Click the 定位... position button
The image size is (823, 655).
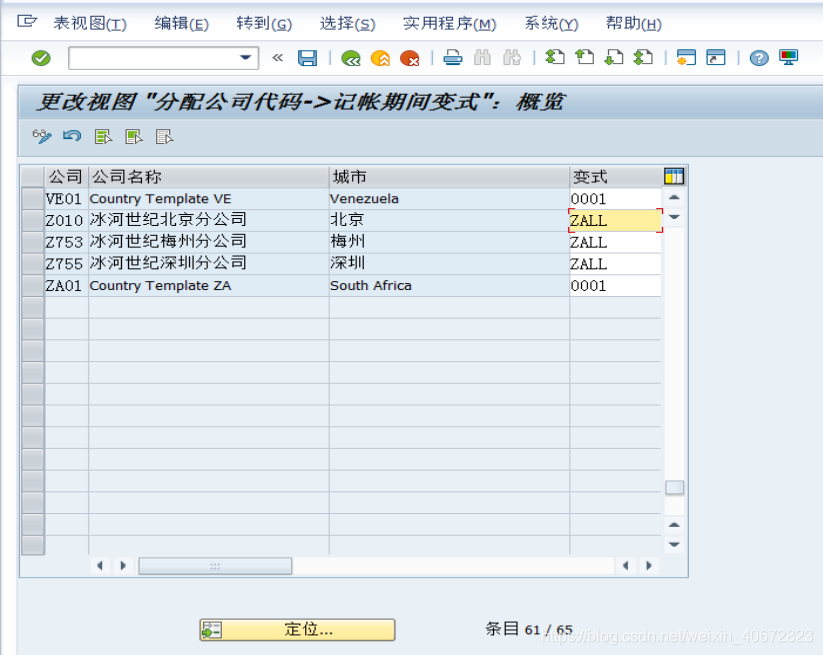click(x=297, y=629)
